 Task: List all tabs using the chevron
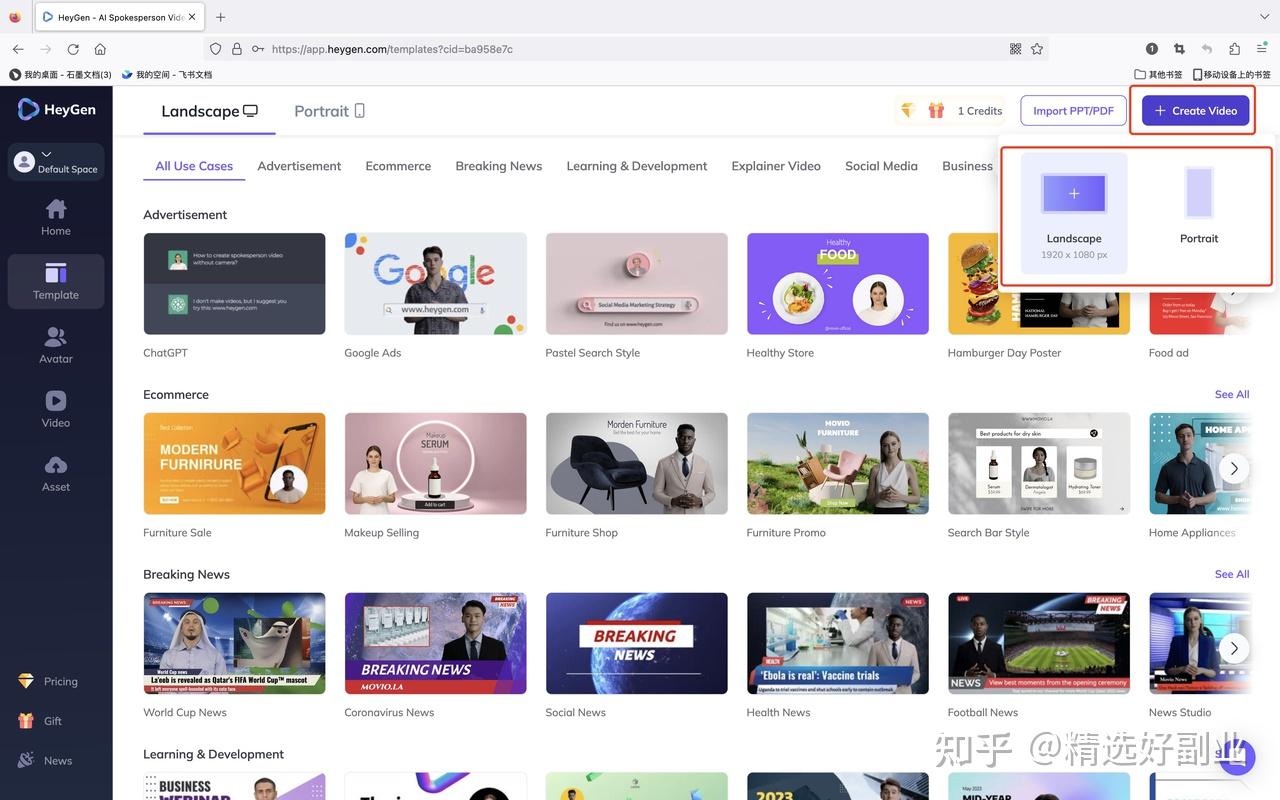tap(1263, 17)
